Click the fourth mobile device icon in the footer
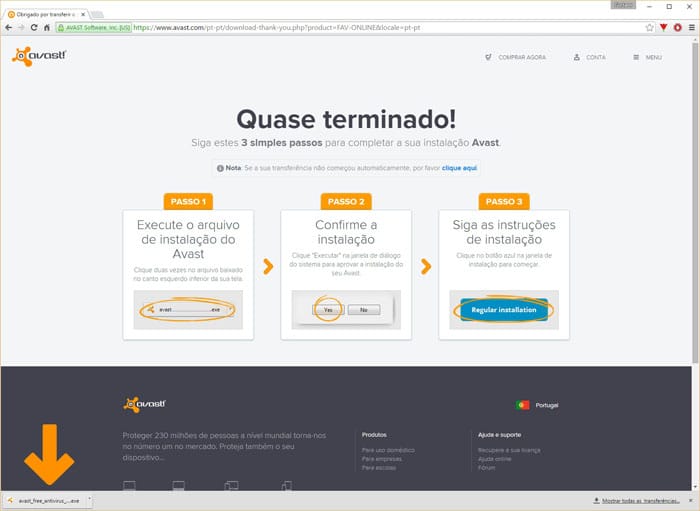The image size is (700, 511). pyautogui.click(x=287, y=486)
